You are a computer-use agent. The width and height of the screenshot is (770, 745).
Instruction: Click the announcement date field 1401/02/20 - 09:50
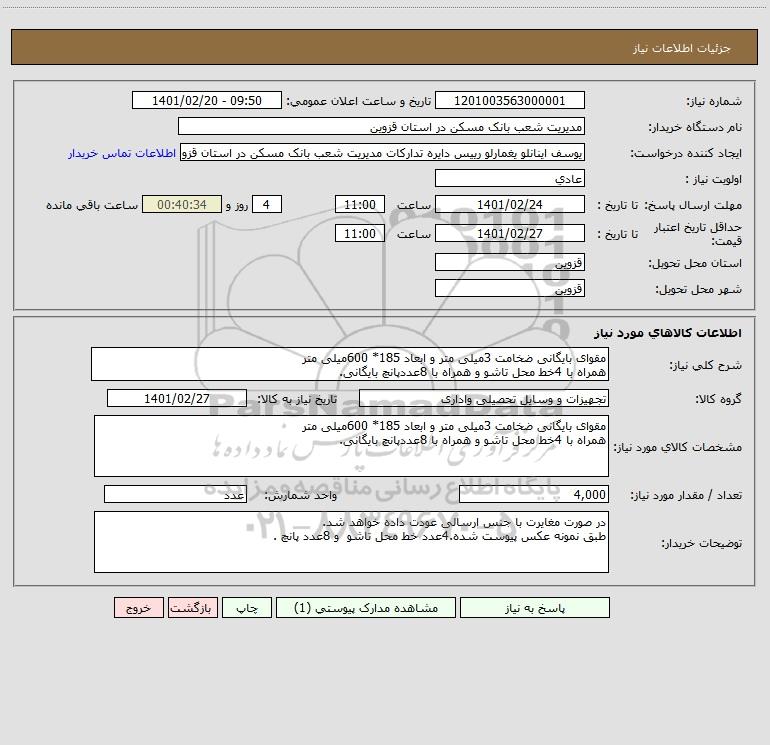pyautogui.click(x=207, y=101)
